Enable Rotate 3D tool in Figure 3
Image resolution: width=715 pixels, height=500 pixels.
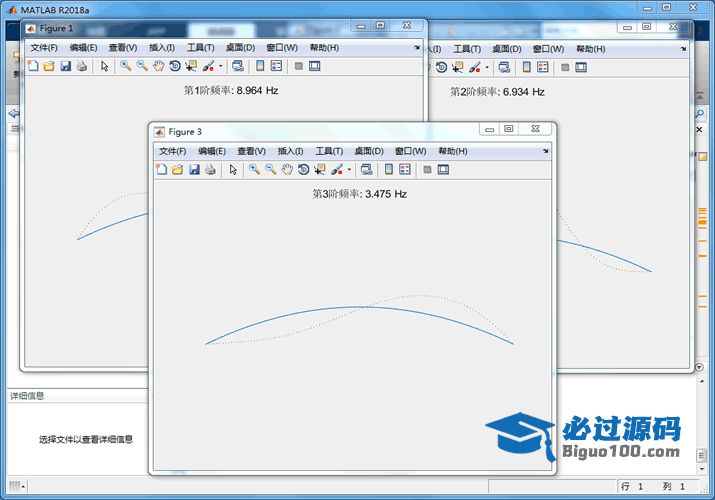[303, 170]
